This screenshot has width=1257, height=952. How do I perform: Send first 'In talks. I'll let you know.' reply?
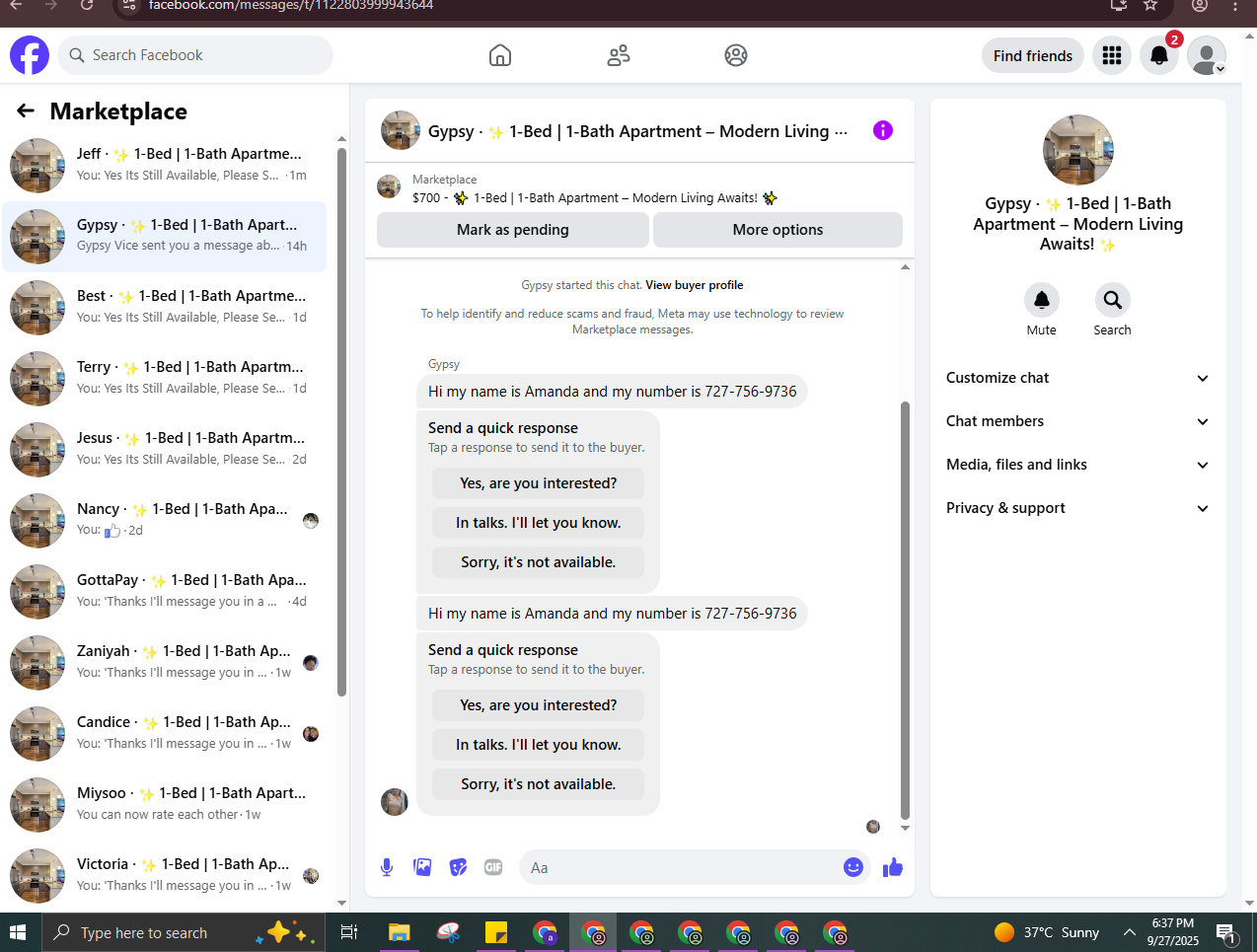538,523
